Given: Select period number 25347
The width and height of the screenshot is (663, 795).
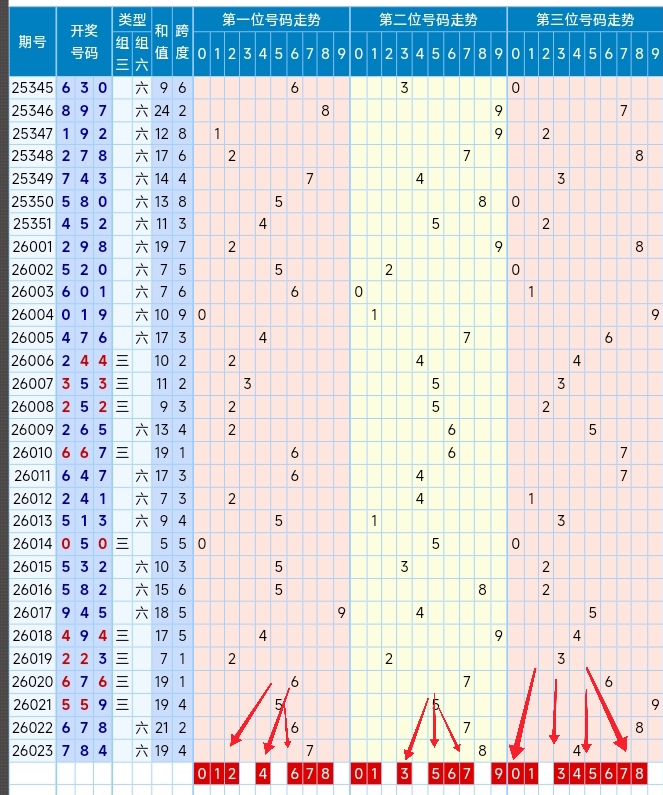Looking at the screenshot, I should pos(32,133).
